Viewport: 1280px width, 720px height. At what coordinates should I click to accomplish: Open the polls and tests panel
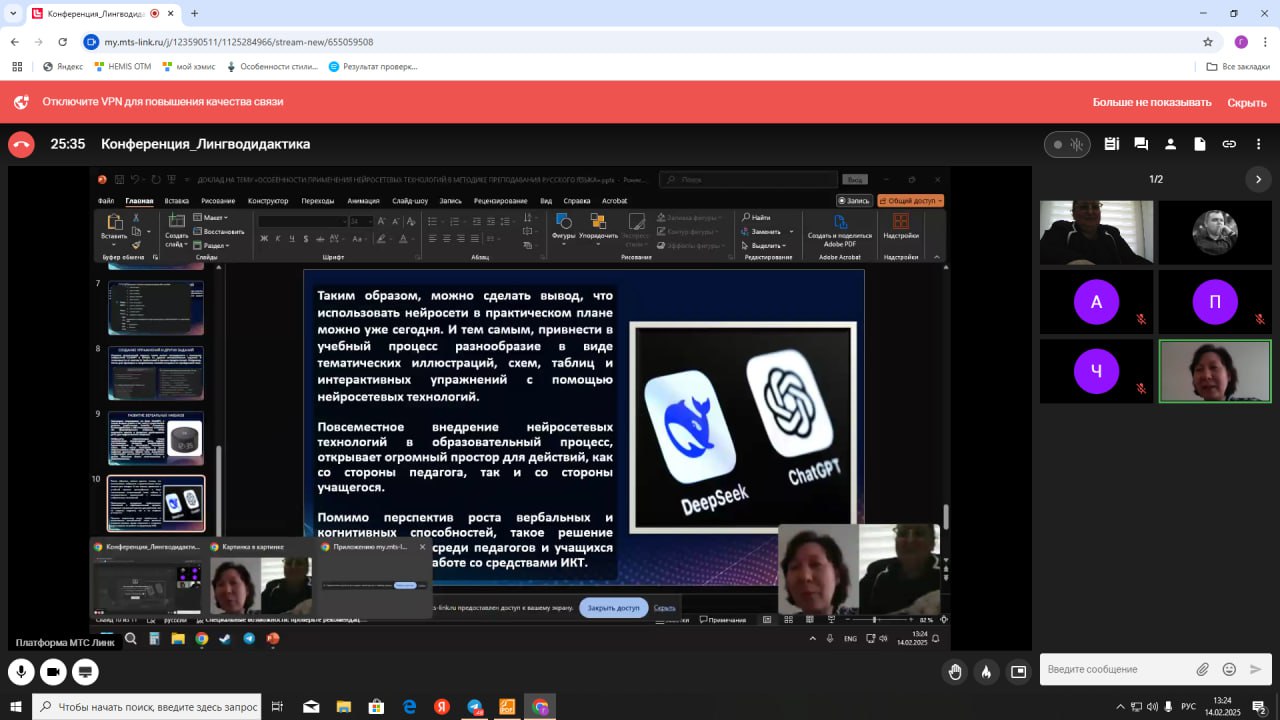tap(1111, 144)
